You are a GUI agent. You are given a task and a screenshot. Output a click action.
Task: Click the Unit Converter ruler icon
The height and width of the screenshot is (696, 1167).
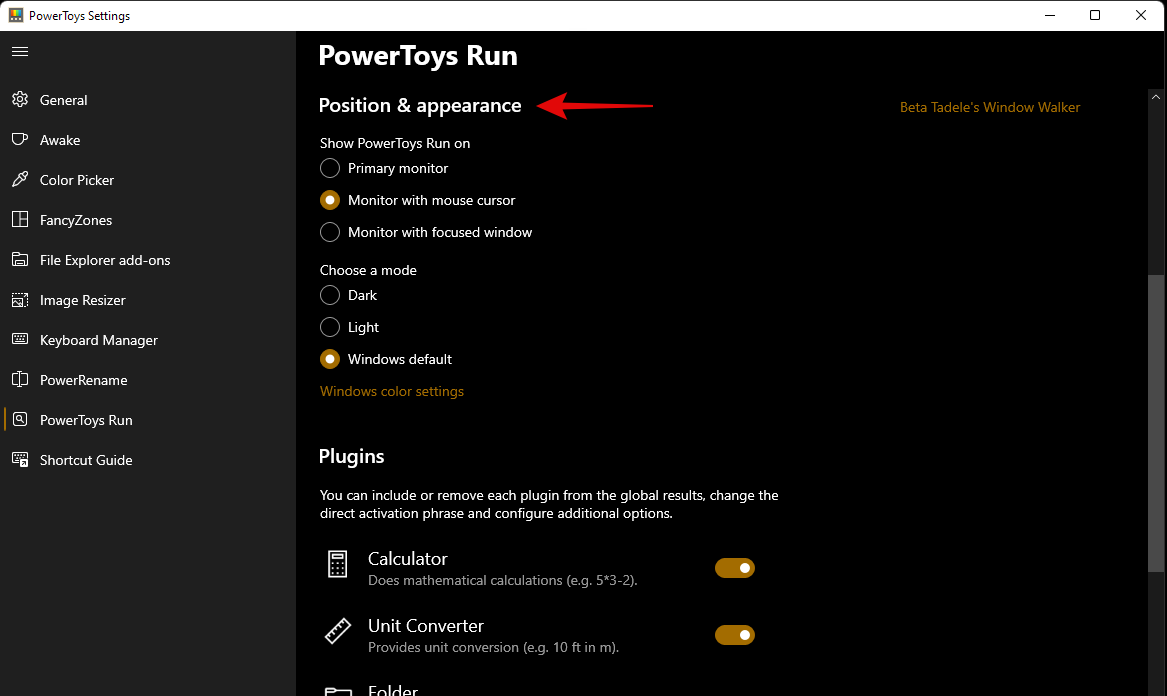click(336, 631)
